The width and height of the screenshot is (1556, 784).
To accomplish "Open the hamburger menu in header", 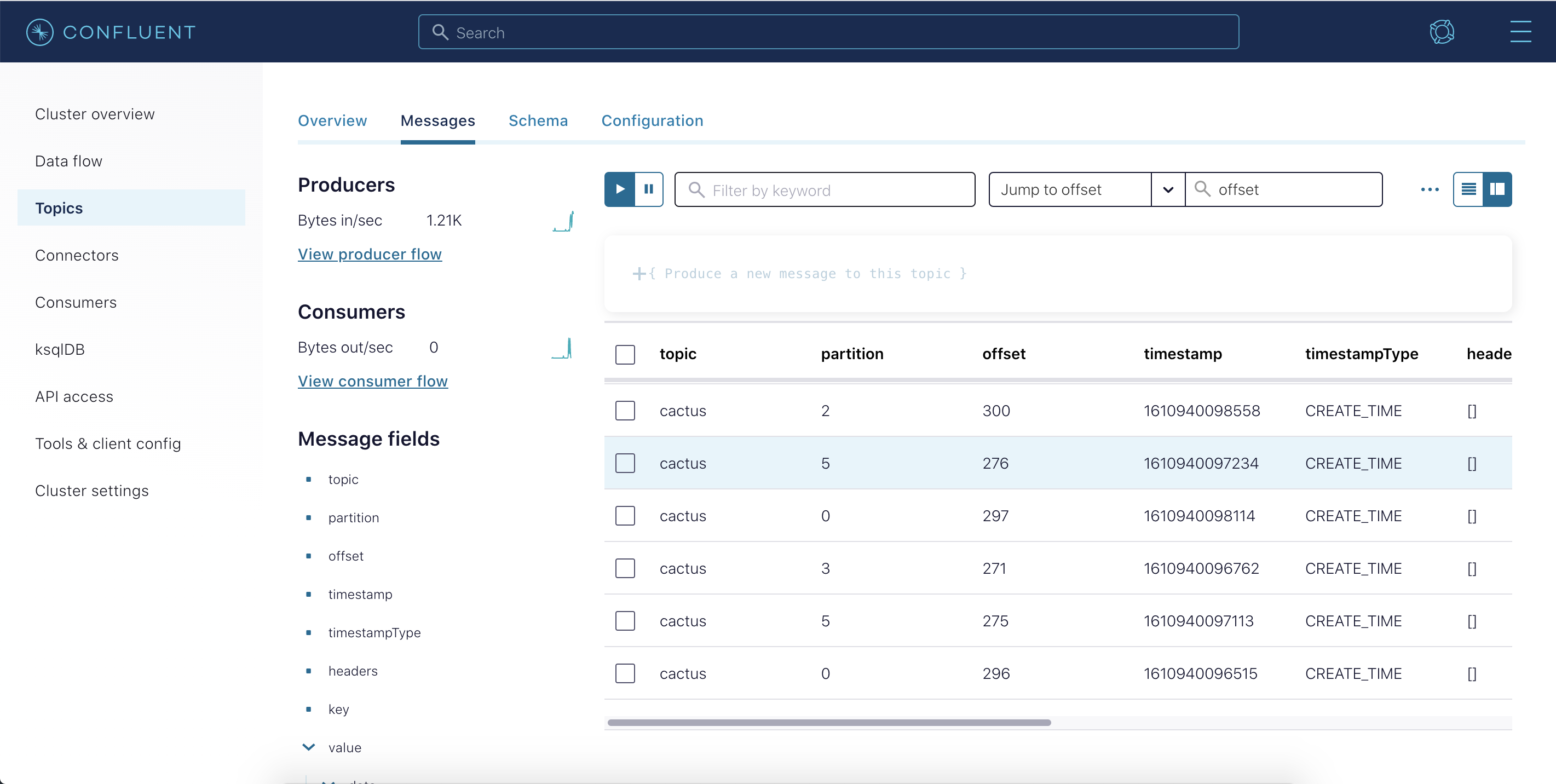I will [1520, 32].
